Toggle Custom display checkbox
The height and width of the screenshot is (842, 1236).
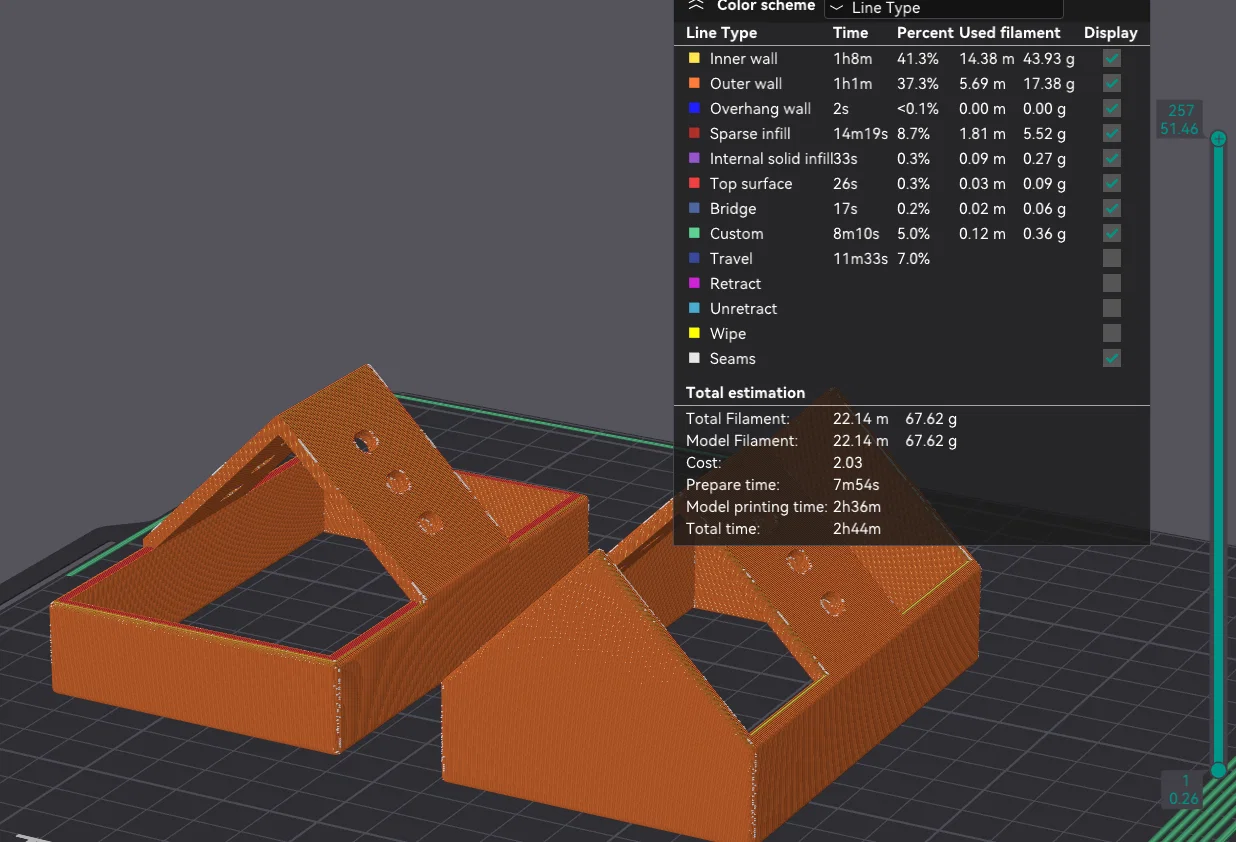1111,233
